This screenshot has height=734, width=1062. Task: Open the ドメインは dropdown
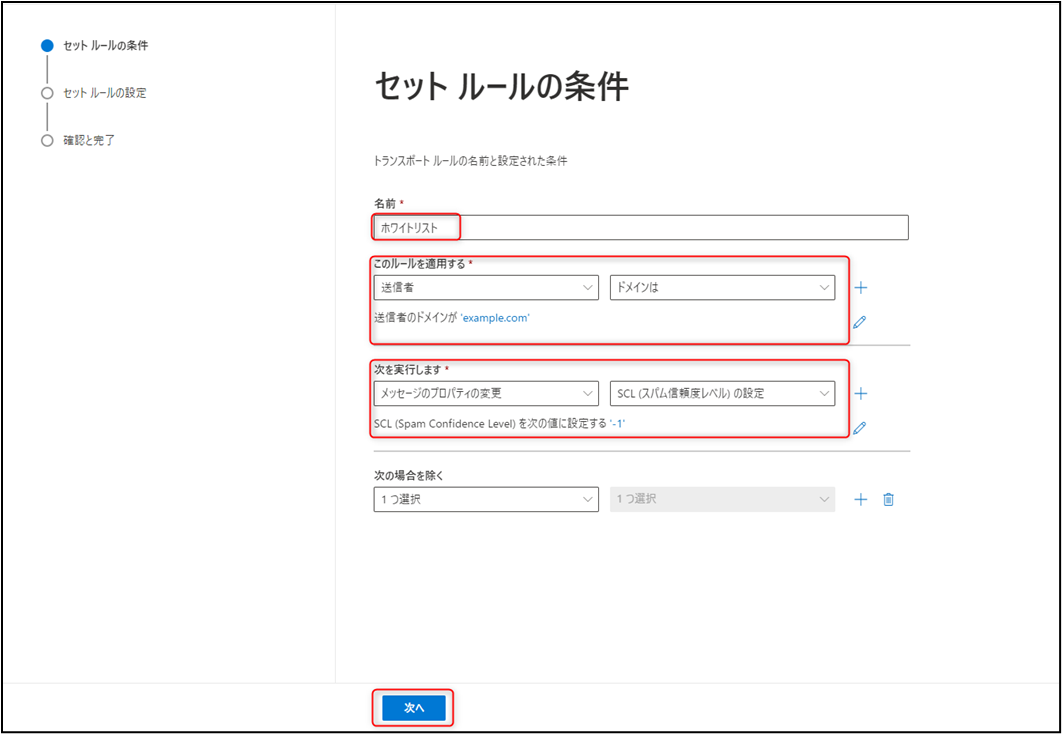pos(722,287)
